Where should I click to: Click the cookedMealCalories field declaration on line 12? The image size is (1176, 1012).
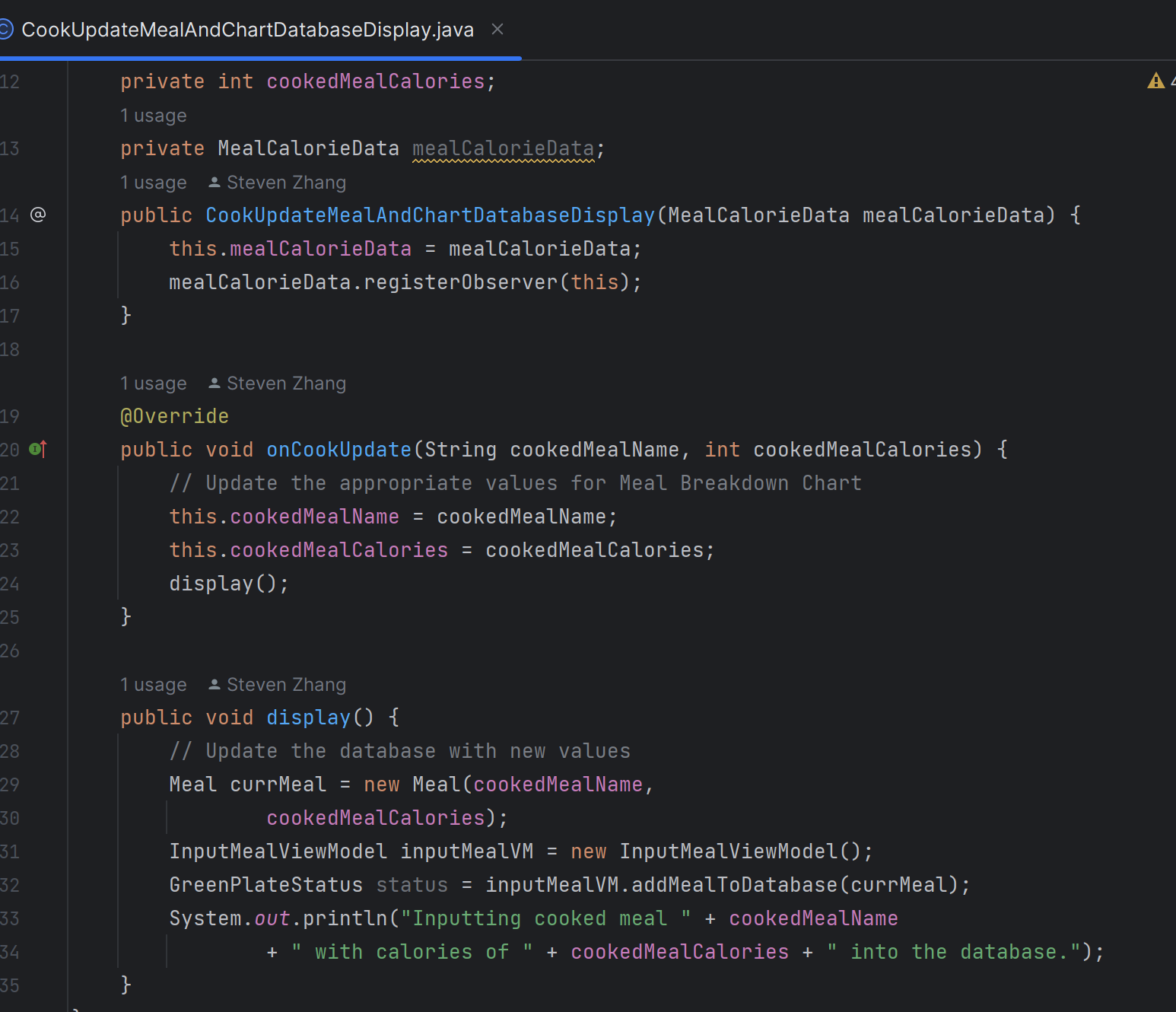pyautogui.click(x=376, y=81)
